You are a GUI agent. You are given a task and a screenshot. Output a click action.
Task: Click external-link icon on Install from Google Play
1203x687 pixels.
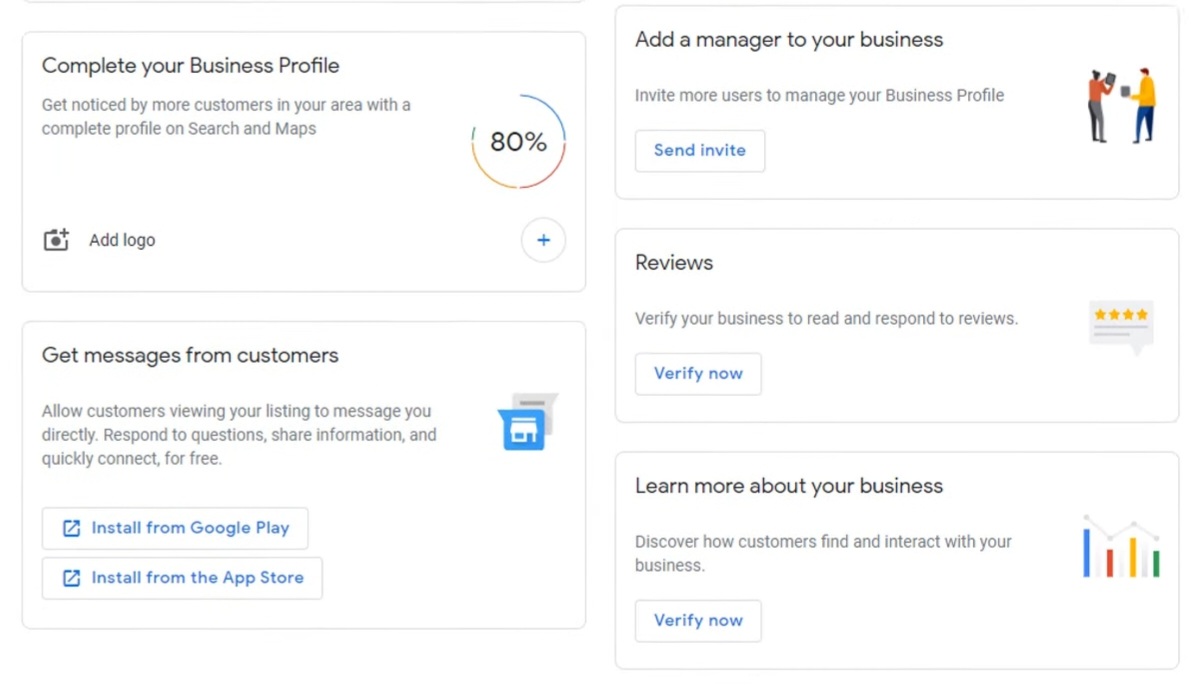[71, 528]
